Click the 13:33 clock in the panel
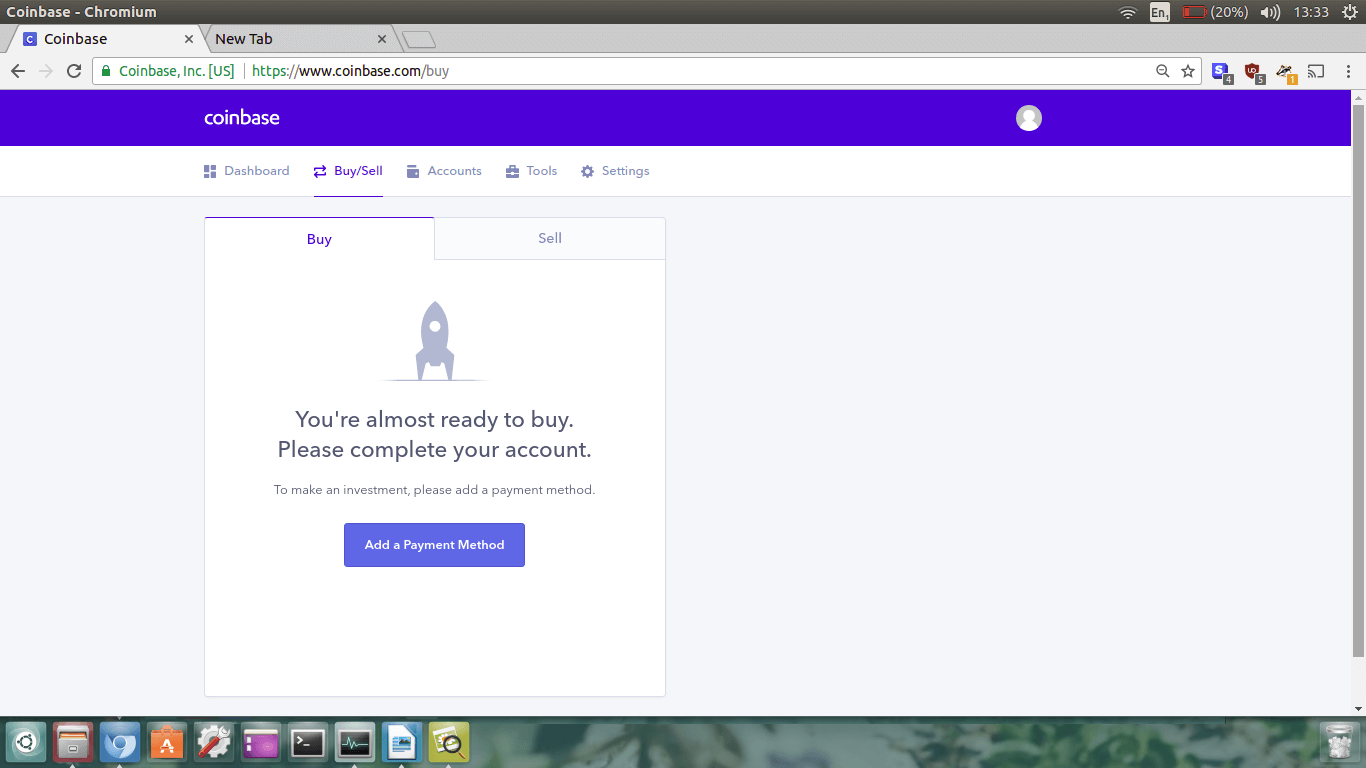The width and height of the screenshot is (1366, 768). coord(1311,12)
